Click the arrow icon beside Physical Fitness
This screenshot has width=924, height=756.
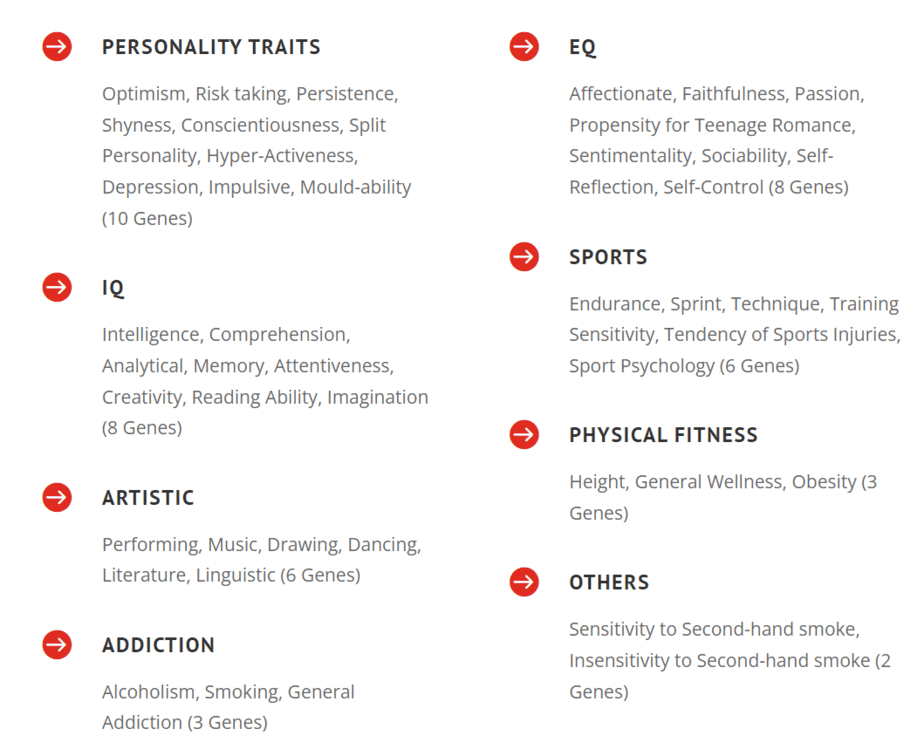pyautogui.click(x=524, y=435)
